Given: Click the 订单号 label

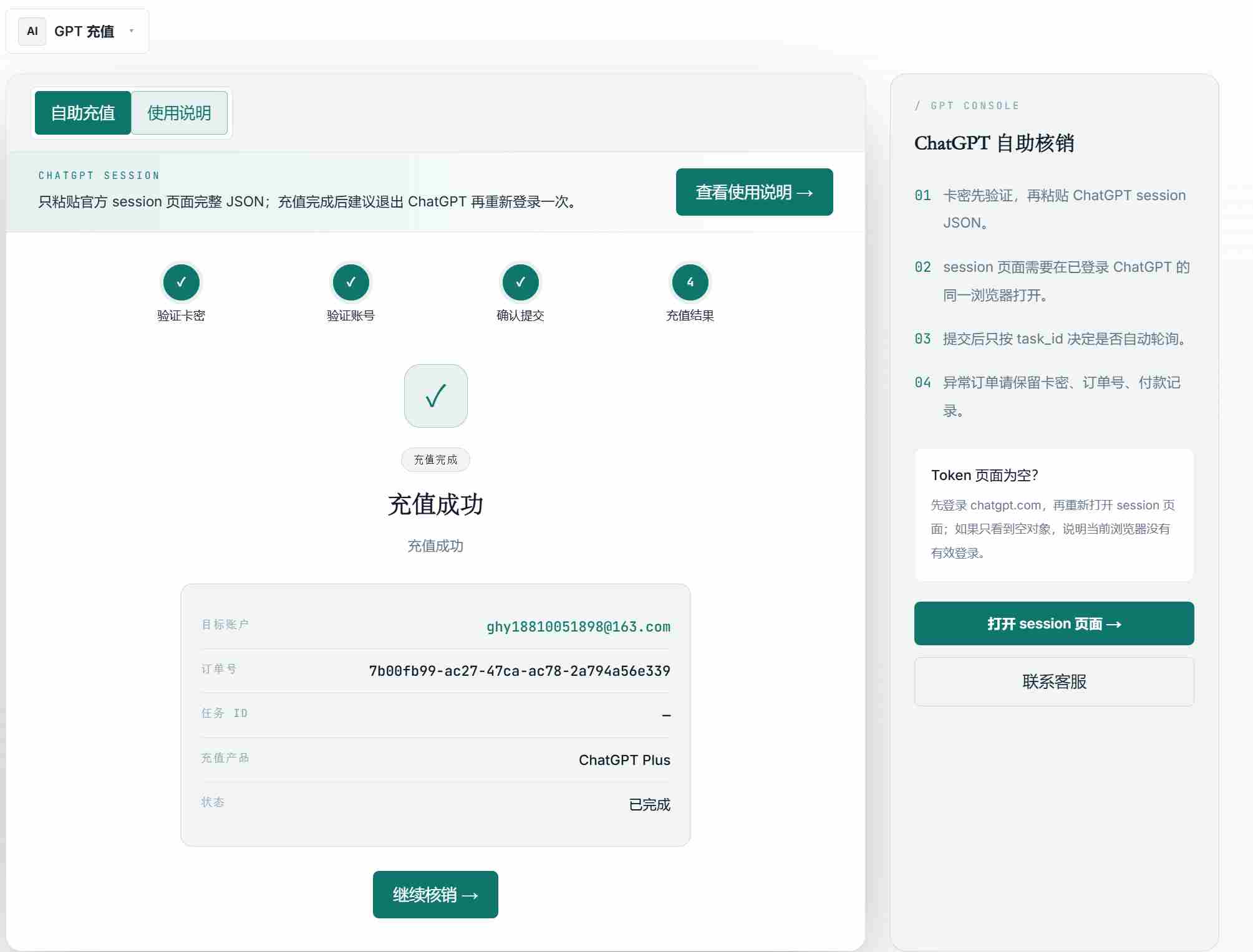Looking at the screenshot, I should click(218, 669).
